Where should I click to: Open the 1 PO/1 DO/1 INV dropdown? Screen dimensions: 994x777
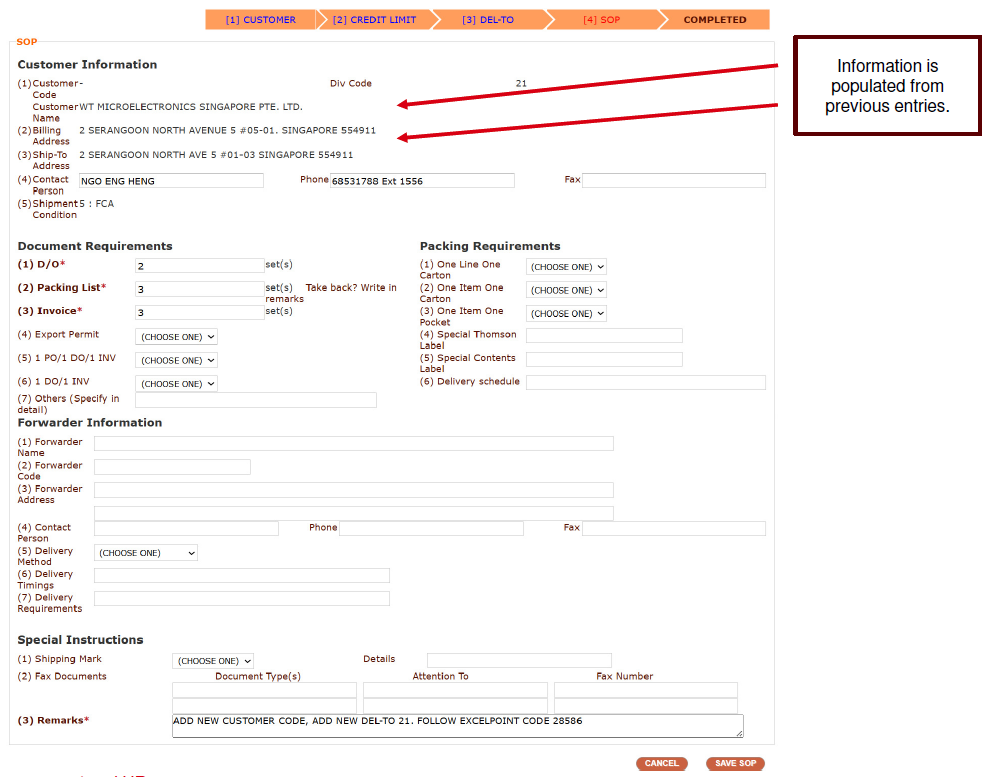(176, 360)
